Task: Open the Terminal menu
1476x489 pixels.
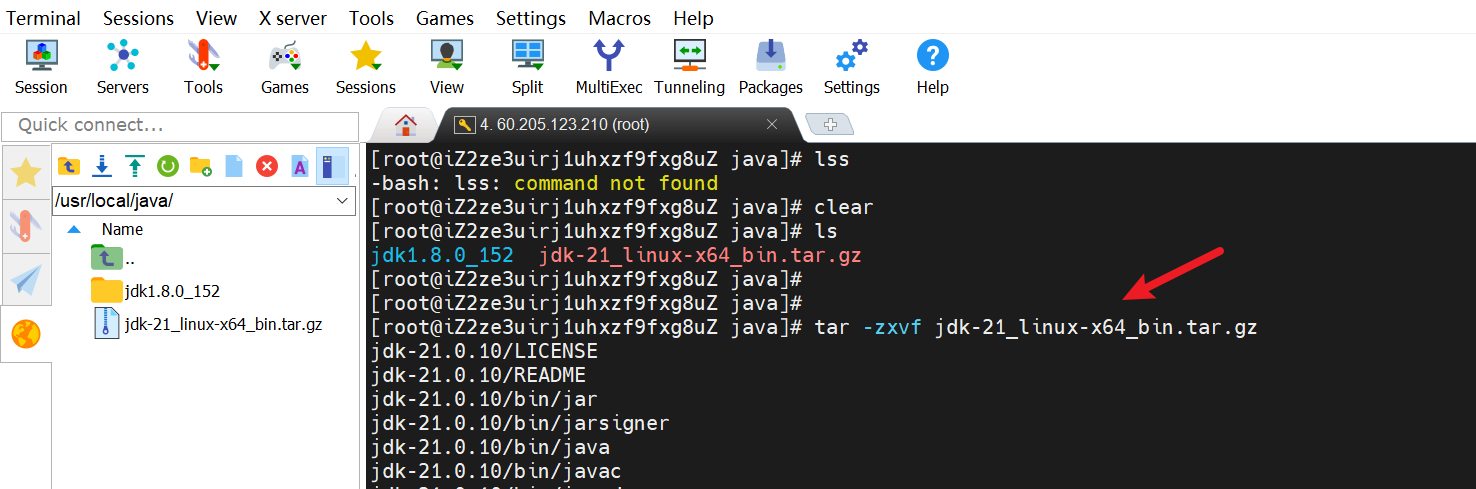Action: pyautogui.click(x=43, y=18)
